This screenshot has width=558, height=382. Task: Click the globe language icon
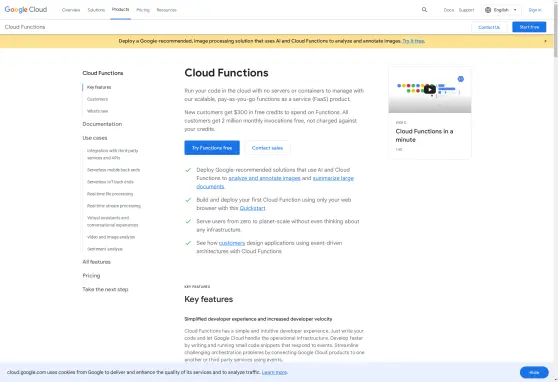[488, 10]
